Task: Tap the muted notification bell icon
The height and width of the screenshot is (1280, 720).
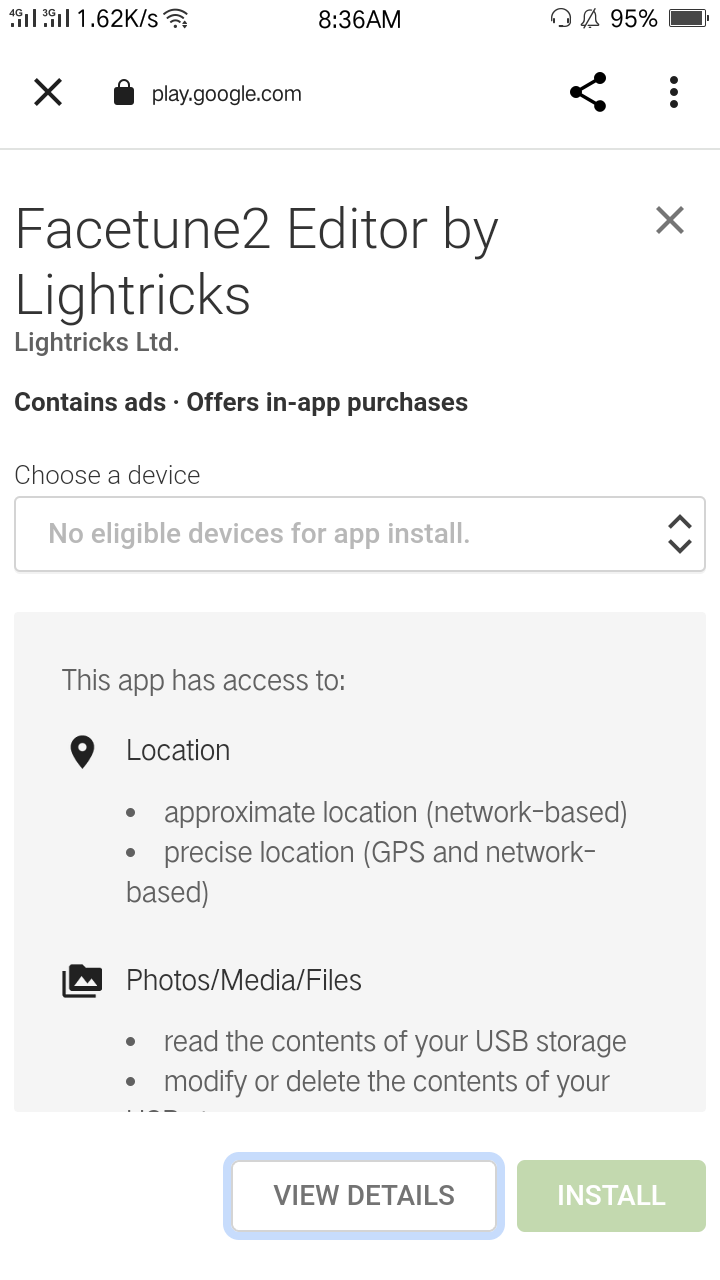Action: [591, 18]
